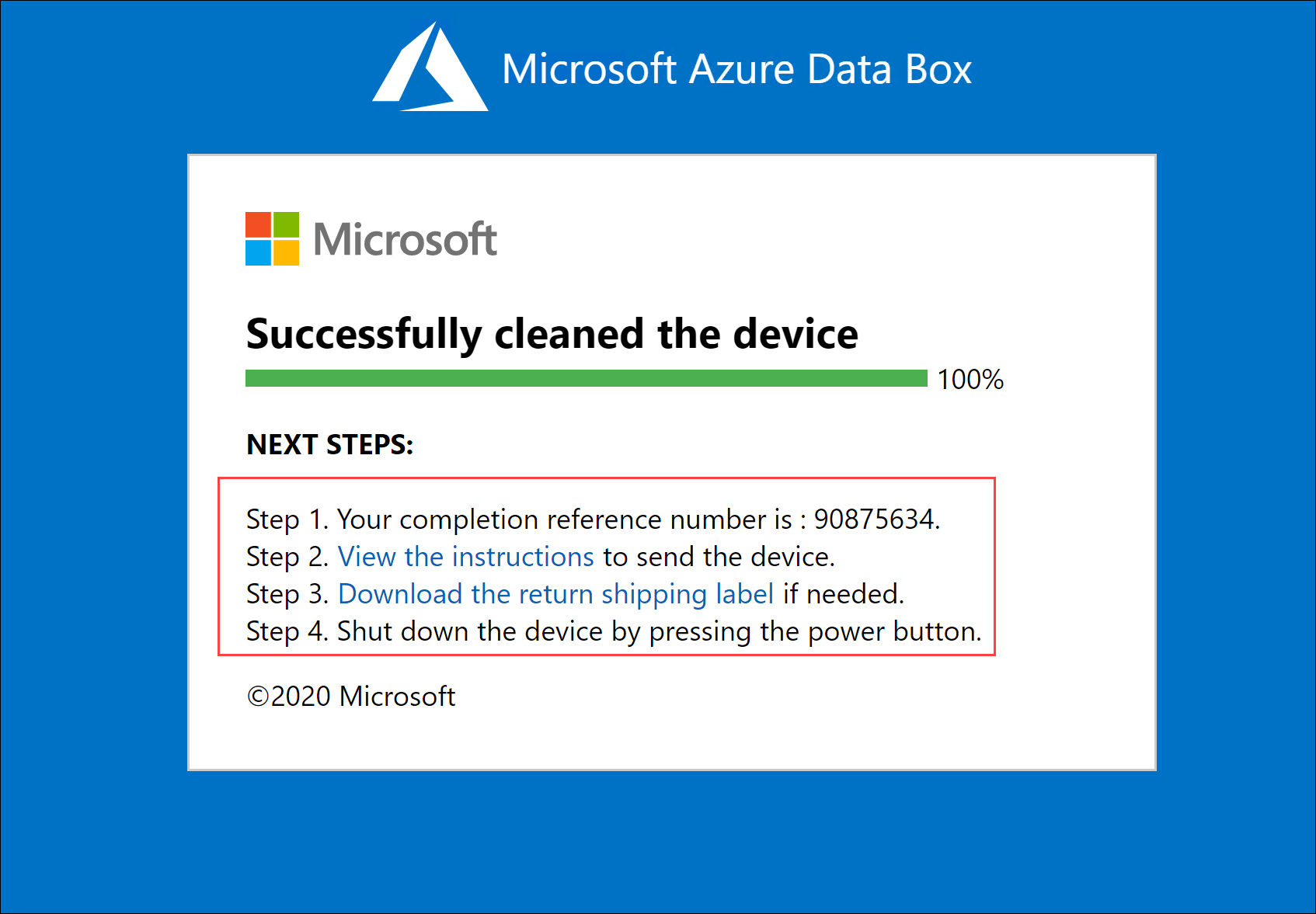This screenshot has width=1316, height=914.
Task: Click the Microsoft four-square logo
Action: [272, 238]
